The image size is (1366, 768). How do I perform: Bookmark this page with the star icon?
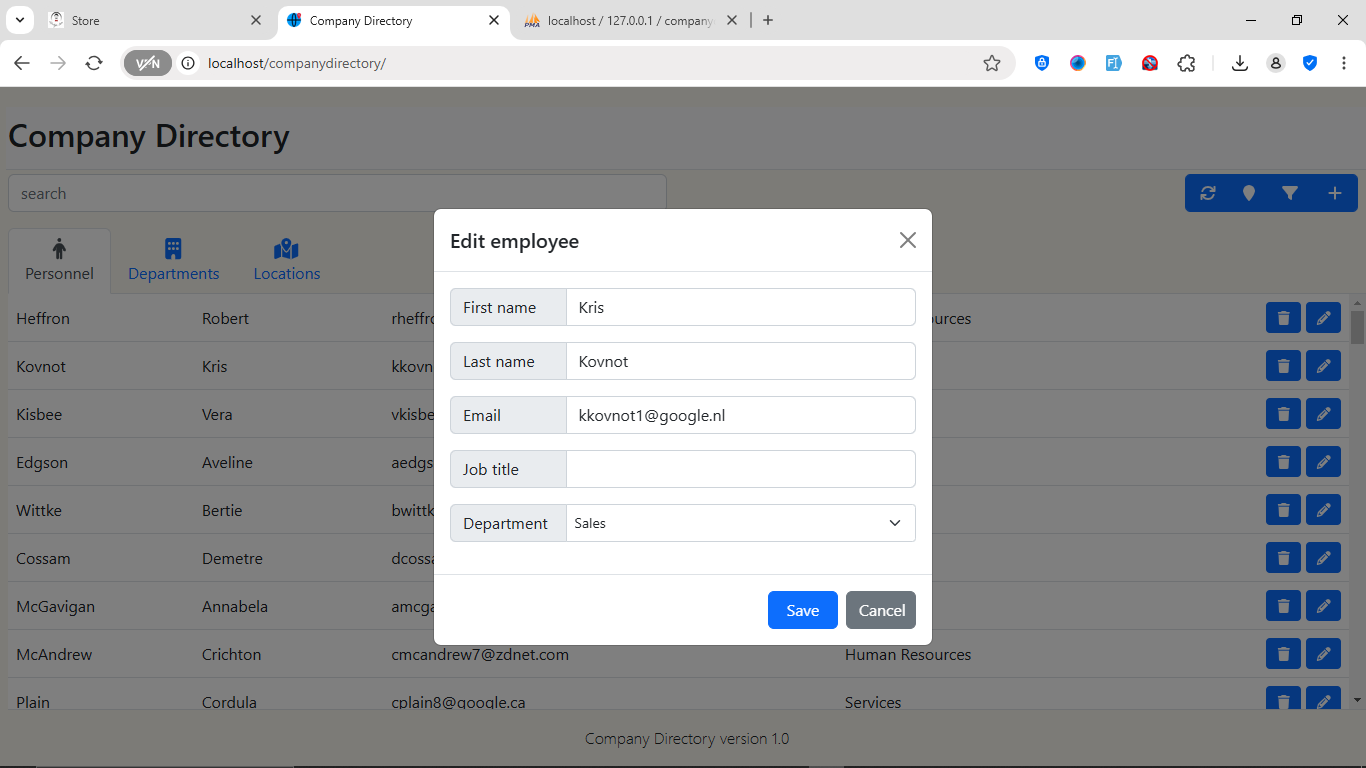coord(991,63)
